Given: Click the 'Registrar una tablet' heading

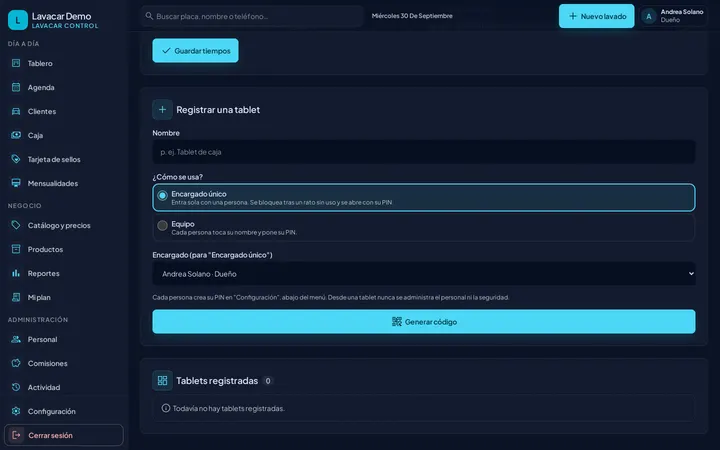Looking at the screenshot, I should (218, 110).
